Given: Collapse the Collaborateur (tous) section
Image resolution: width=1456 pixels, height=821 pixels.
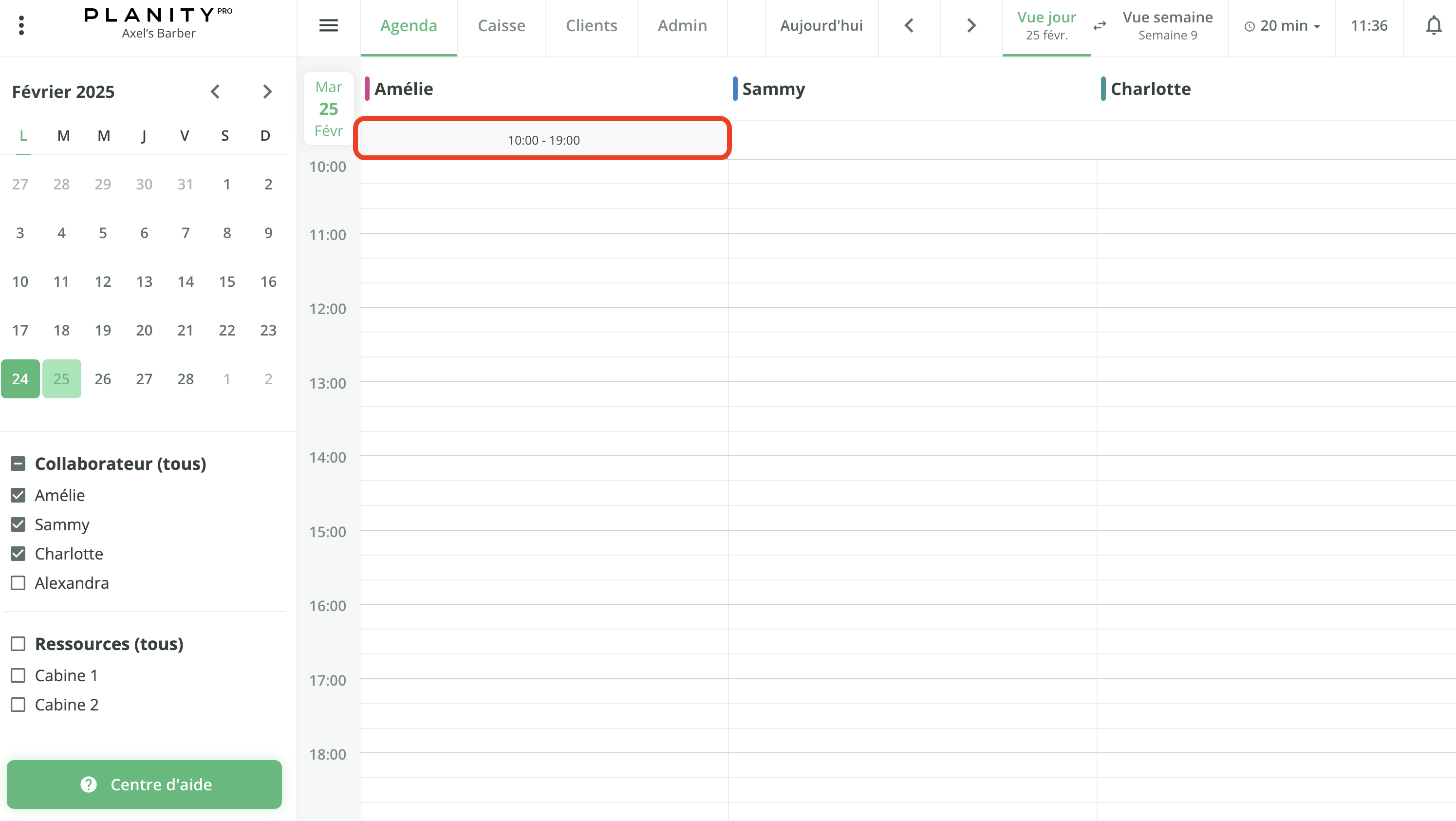Looking at the screenshot, I should click(x=18, y=463).
